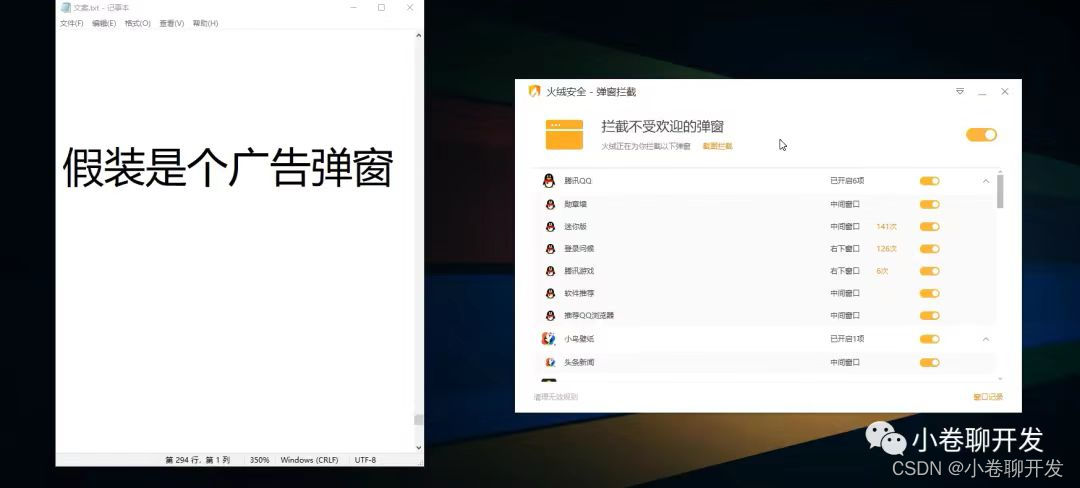1080x488 pixels.
Task: Click UTF-8 encoding in Notepad status bar
Action: click(365, 460)
